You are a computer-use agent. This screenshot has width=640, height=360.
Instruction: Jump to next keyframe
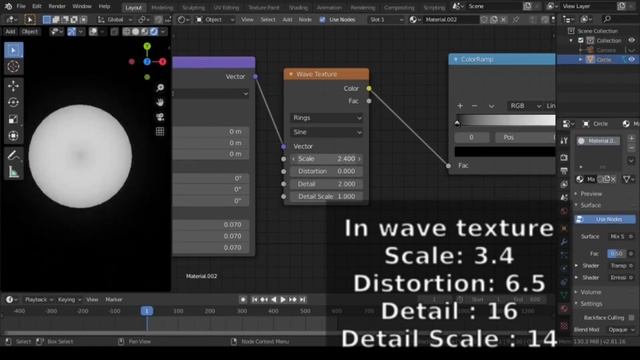293,300
